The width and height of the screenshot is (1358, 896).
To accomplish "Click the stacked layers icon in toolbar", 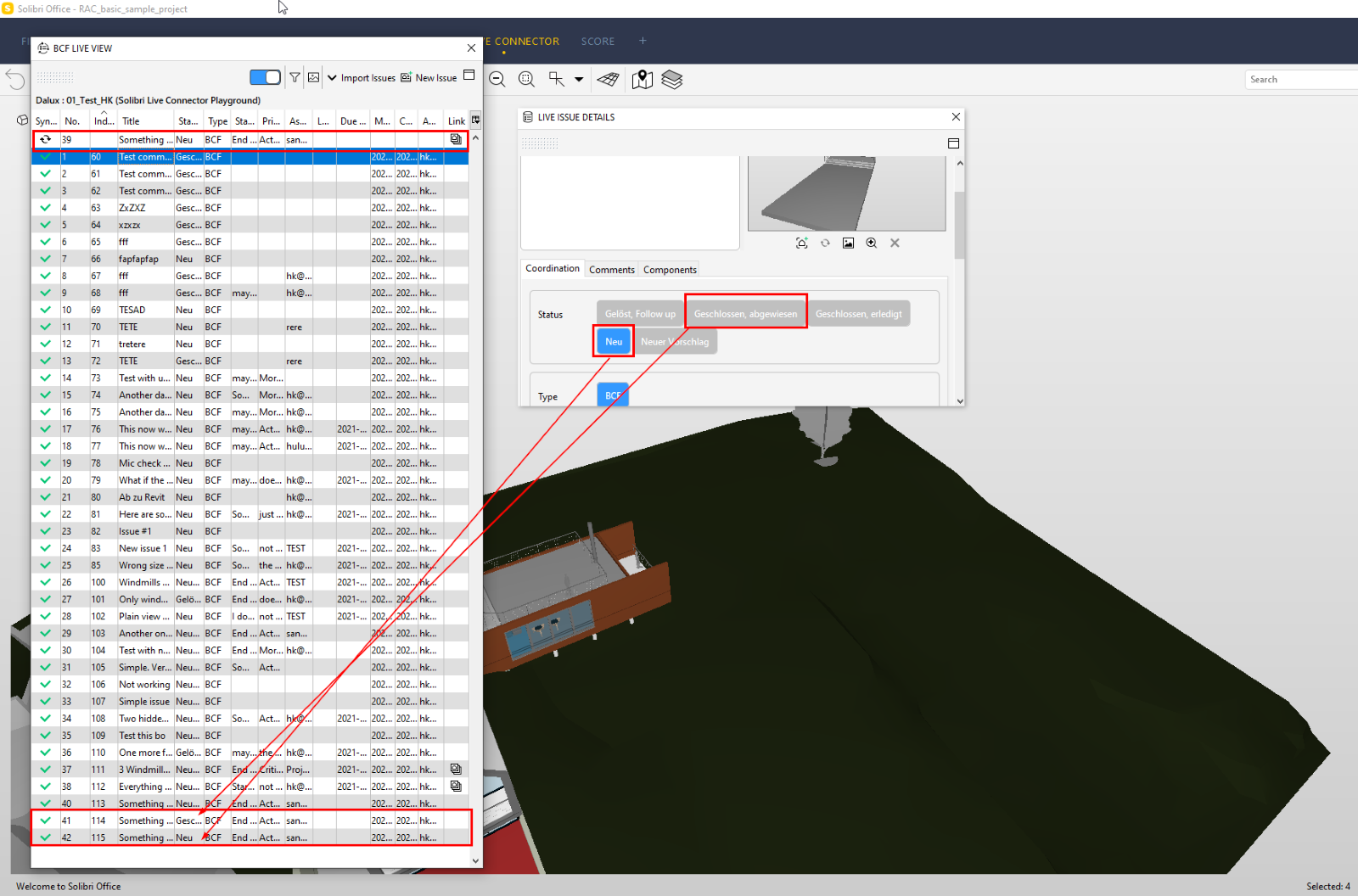I will point(672,79).
